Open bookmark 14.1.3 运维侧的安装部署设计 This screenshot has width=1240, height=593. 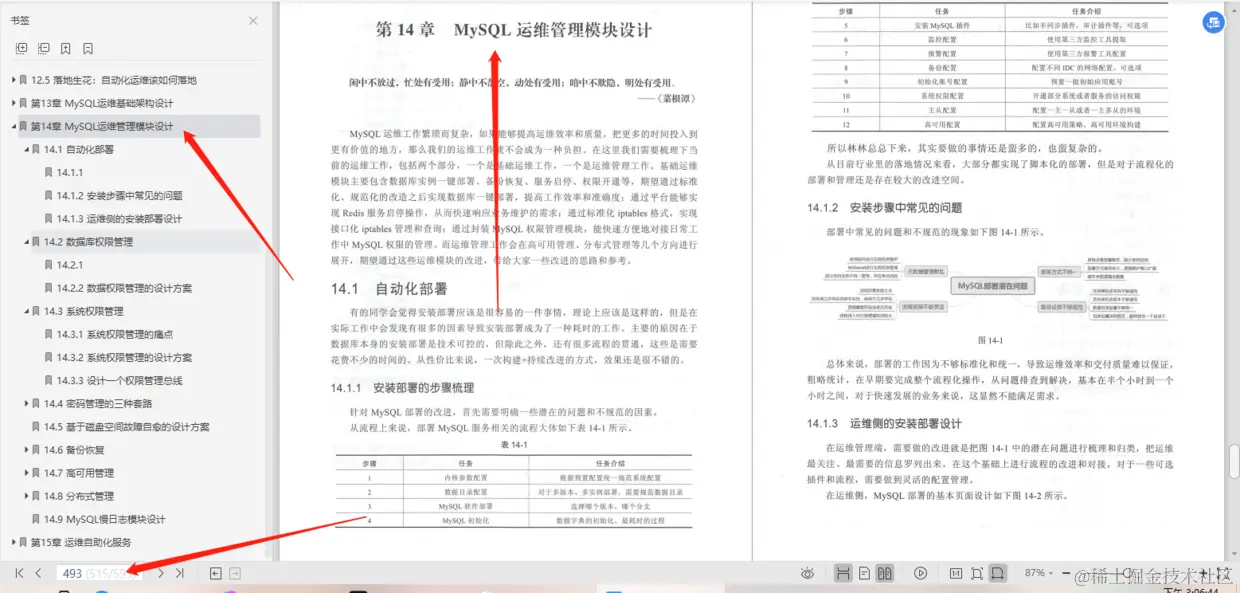(120, 219)
